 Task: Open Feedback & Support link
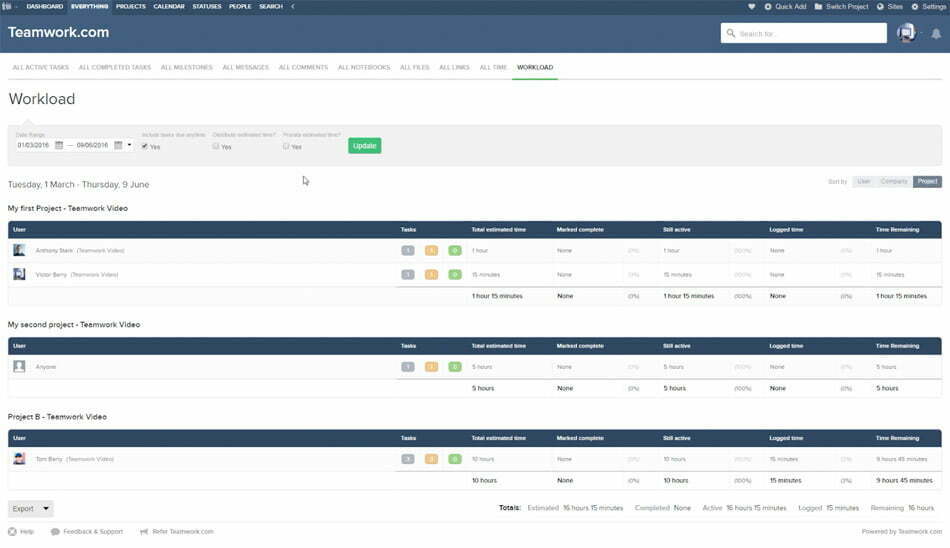point(87,532)
